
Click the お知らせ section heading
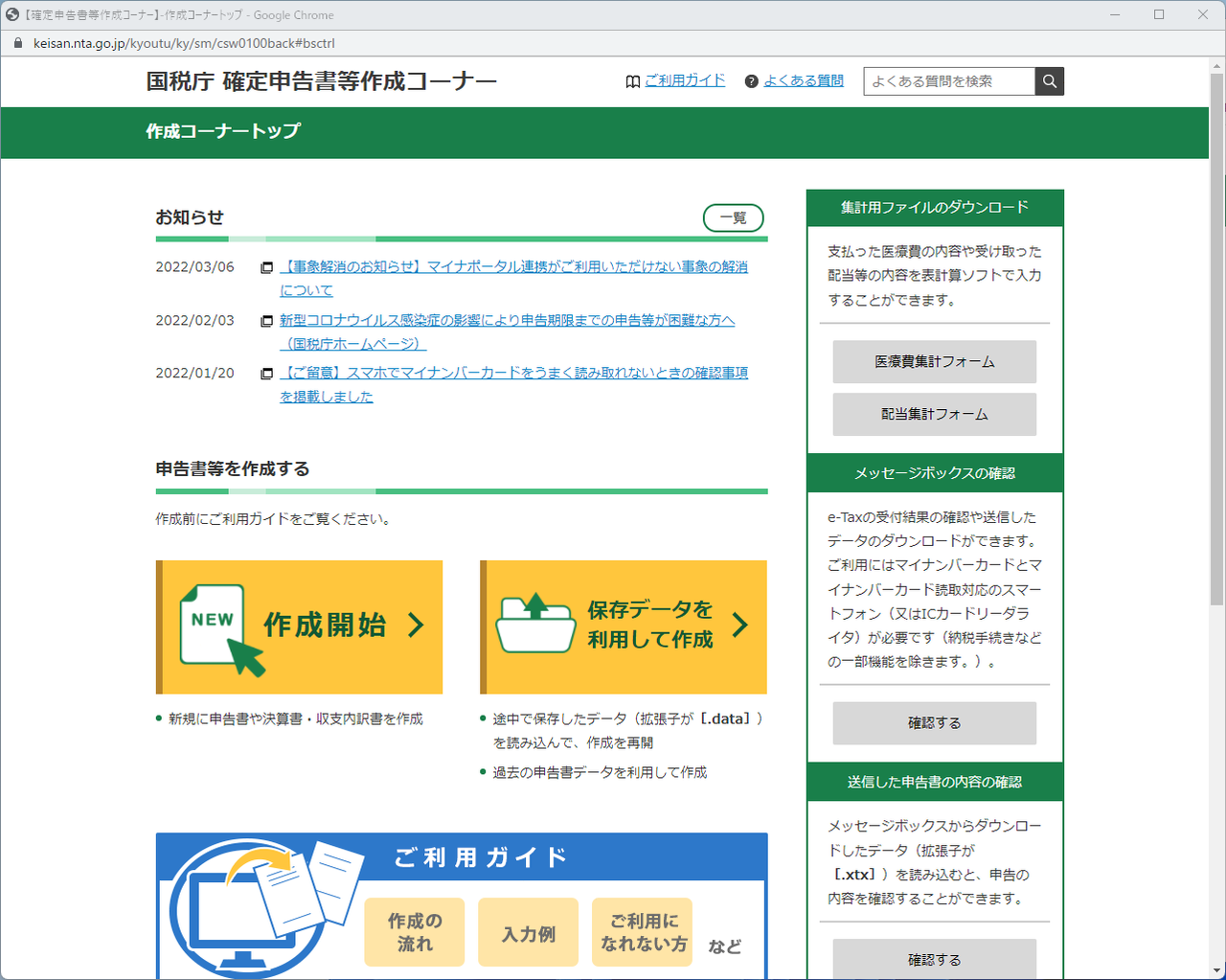[x=190, y=217]
